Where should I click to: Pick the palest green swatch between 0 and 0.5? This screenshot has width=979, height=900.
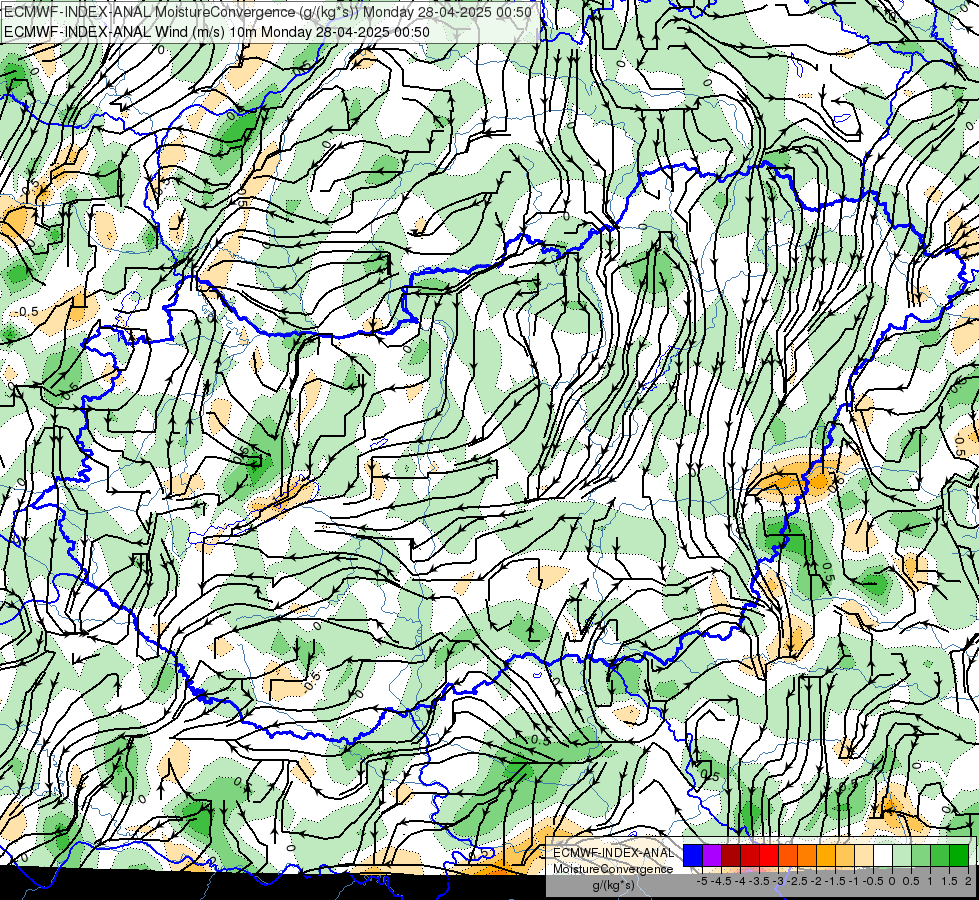pos(902,855)
